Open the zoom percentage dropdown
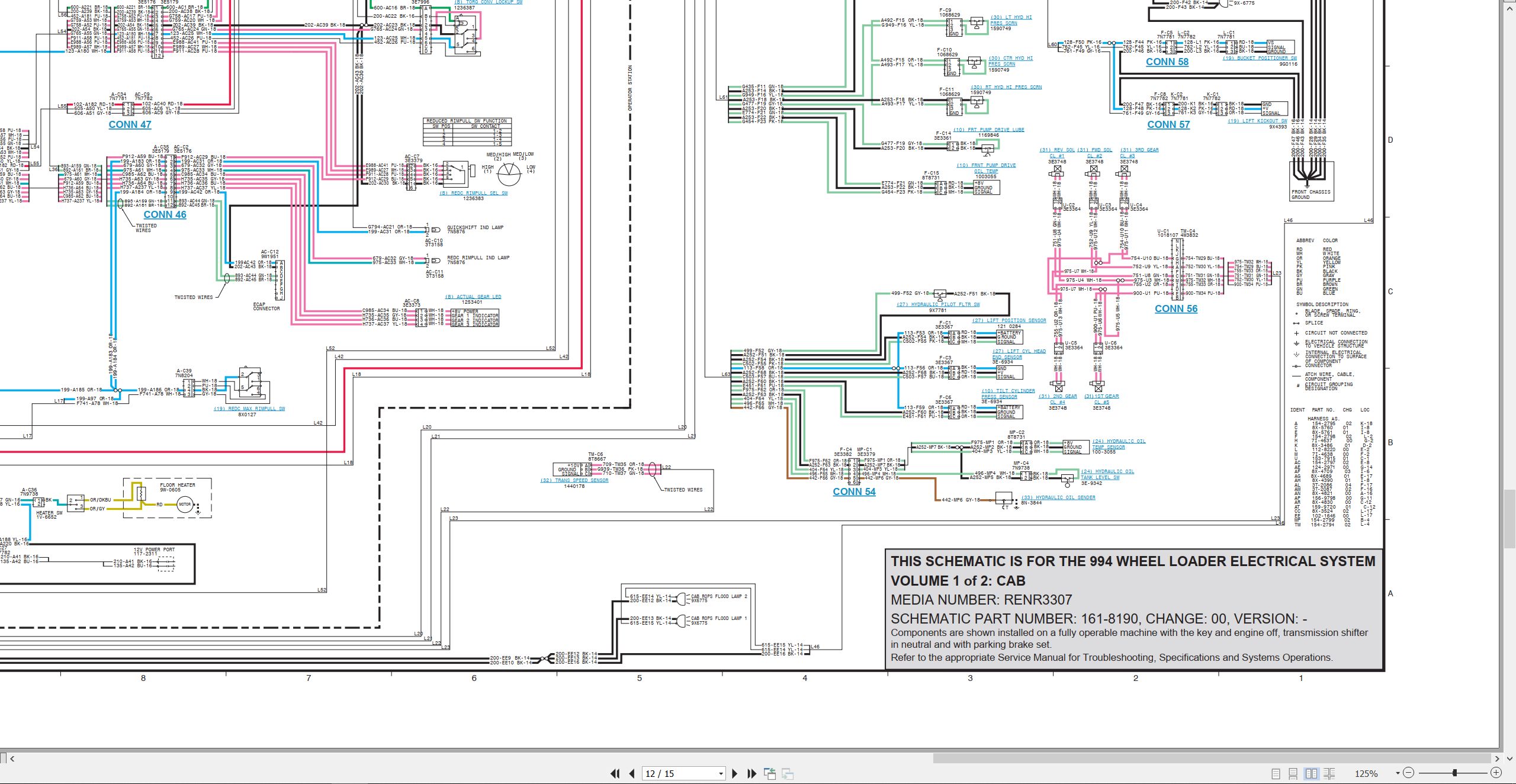1516x784 pixels. [1398, 773]
